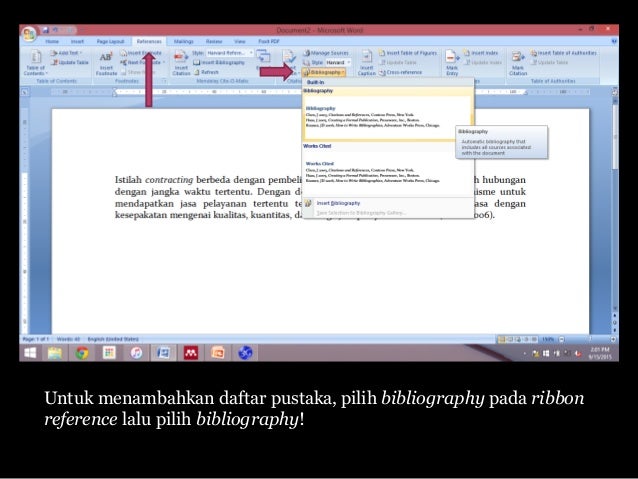This screenshot has width=638, height=479.
Task: Click the Insert Endnote button
Action: tap(141, 53)
